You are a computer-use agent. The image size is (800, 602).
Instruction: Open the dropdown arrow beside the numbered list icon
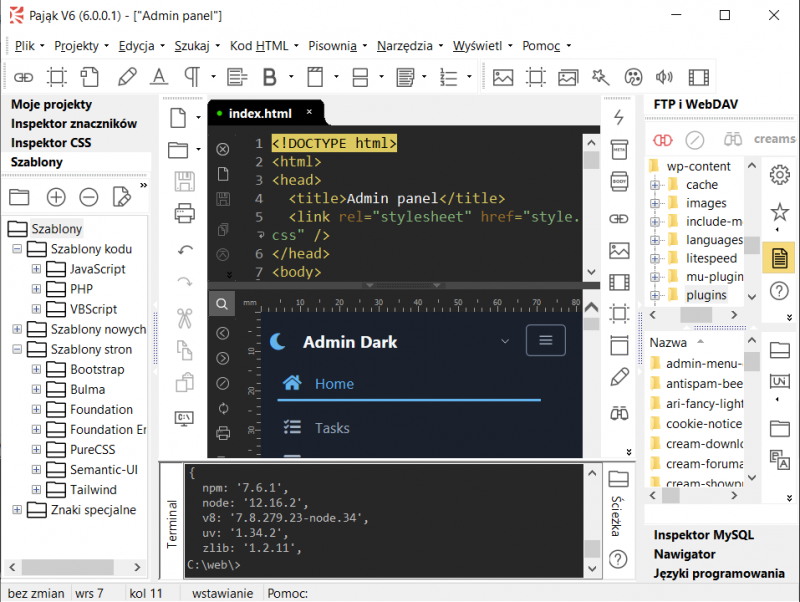469,77
